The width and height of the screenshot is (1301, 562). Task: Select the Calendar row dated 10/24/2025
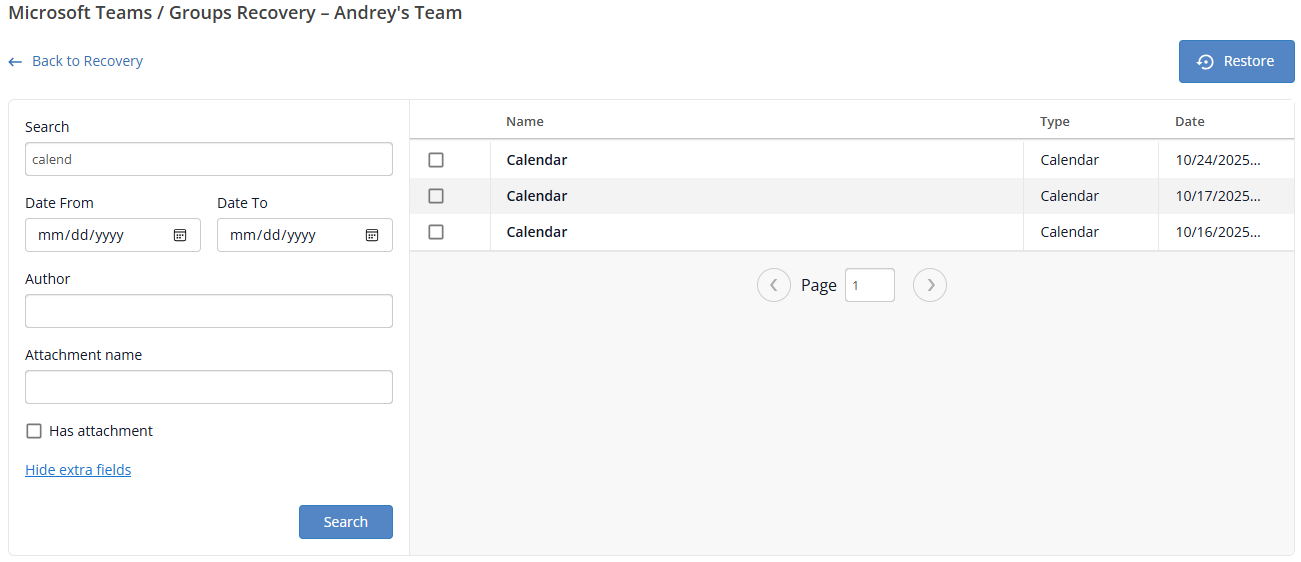pos(436,160)
